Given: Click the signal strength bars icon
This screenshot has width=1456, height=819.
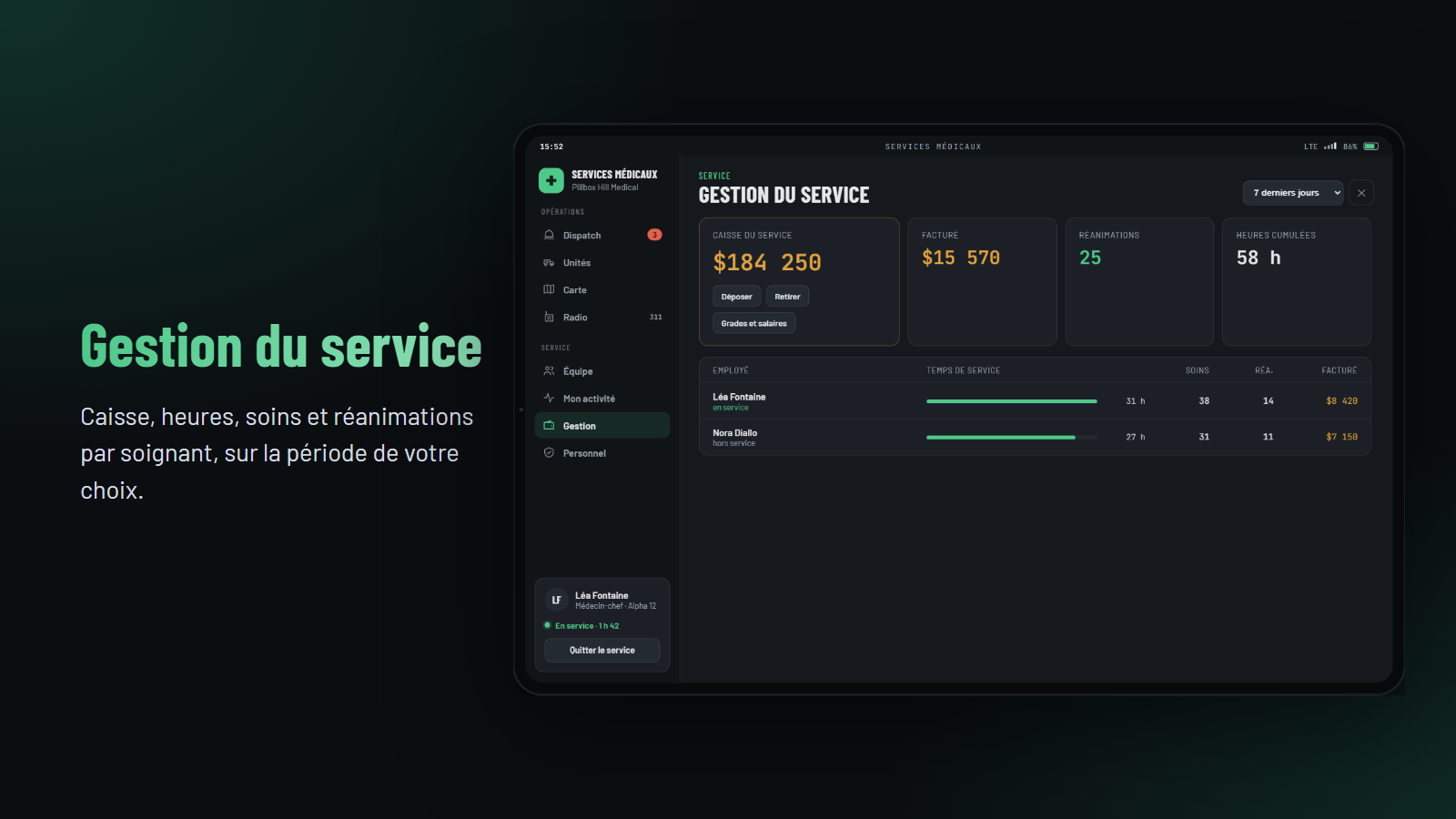Looking at the screenshot, I should click(1330, 146).
